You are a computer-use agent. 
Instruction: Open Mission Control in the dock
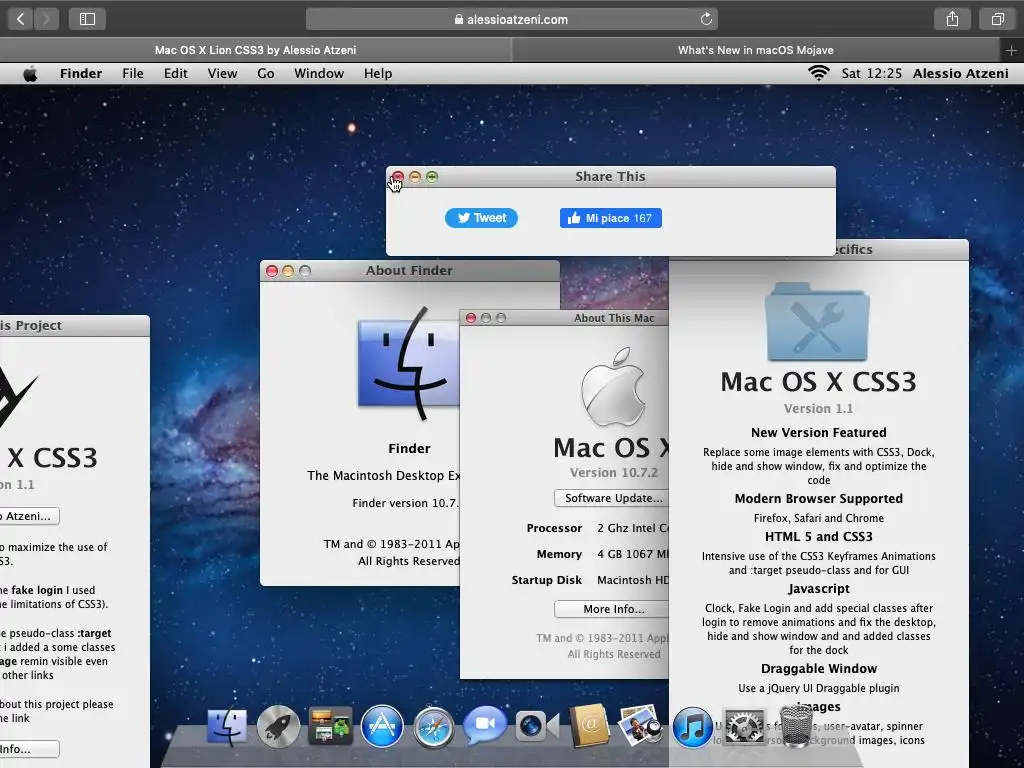point(330,726)
